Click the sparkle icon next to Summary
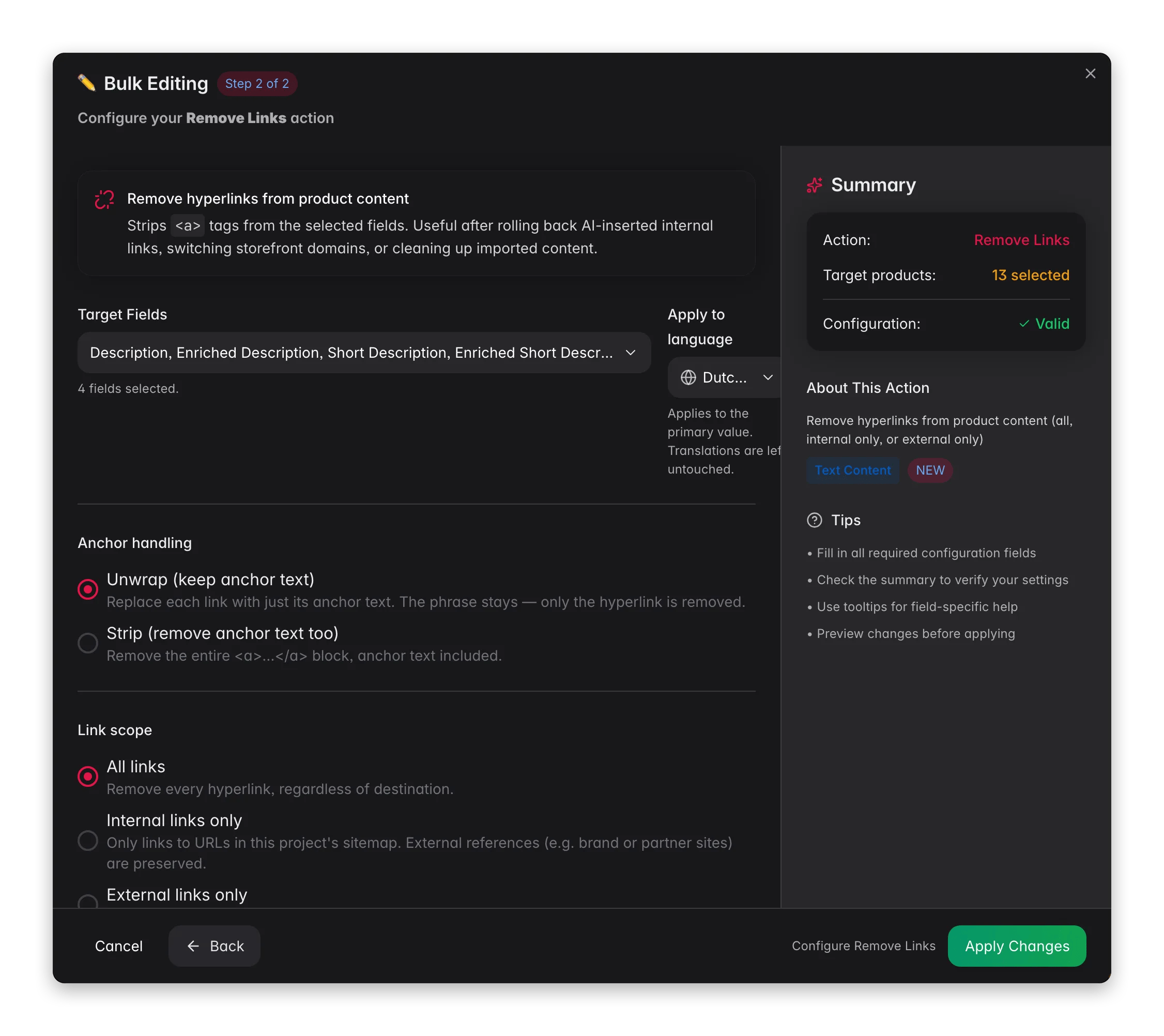Image resolution: width=1164 pixels, height=1036 pixels. (x=815, y=185)
